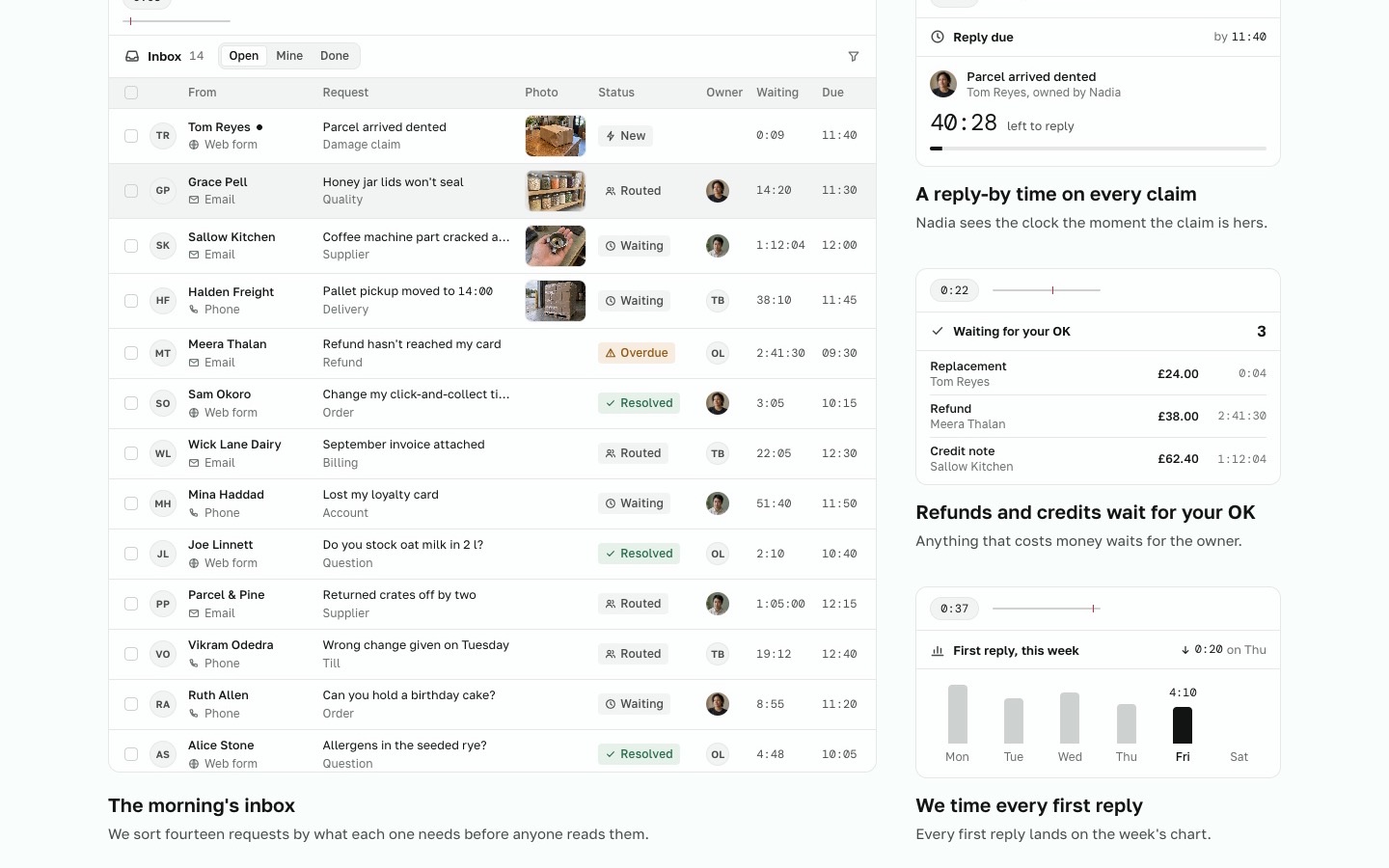Image resolution: width=1389 pixels, height=868 pixels.
Task: Click OL owner badge in Meera Thalan row
Action: tap(718, 353)
